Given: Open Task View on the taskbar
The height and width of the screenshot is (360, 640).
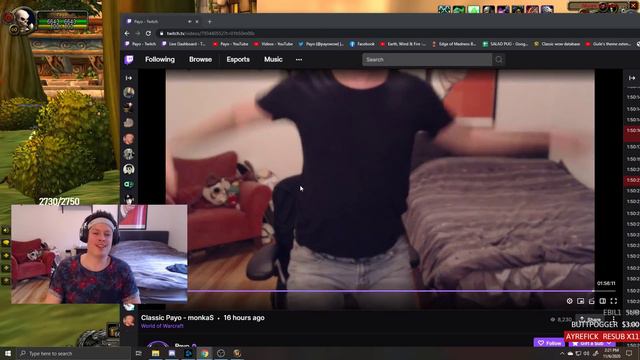Looking at the screenshot, I should click(x=139, y=353).
